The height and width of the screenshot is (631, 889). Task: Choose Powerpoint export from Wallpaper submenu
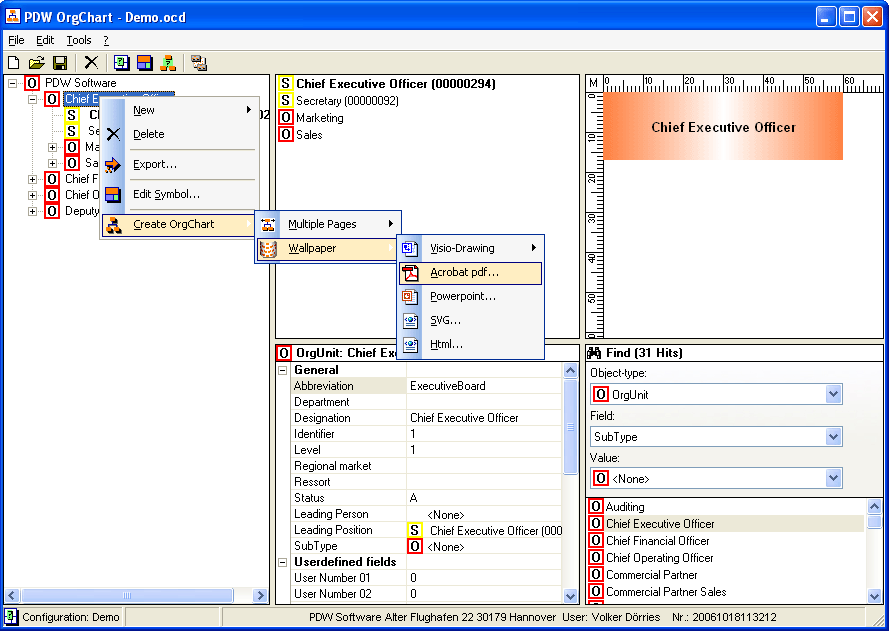click(462, 297)
